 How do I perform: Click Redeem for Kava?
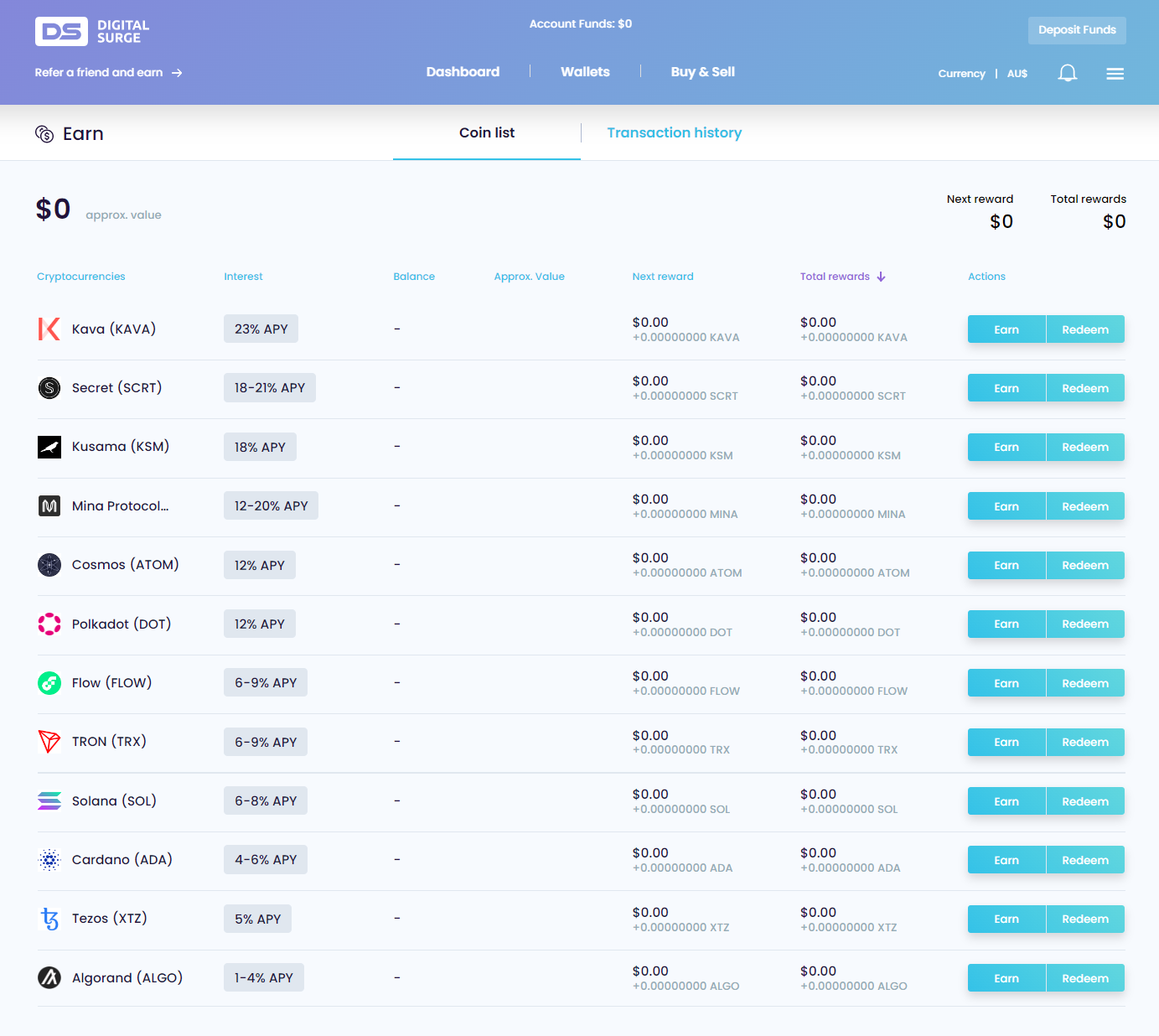click(x=1085, y=329)
